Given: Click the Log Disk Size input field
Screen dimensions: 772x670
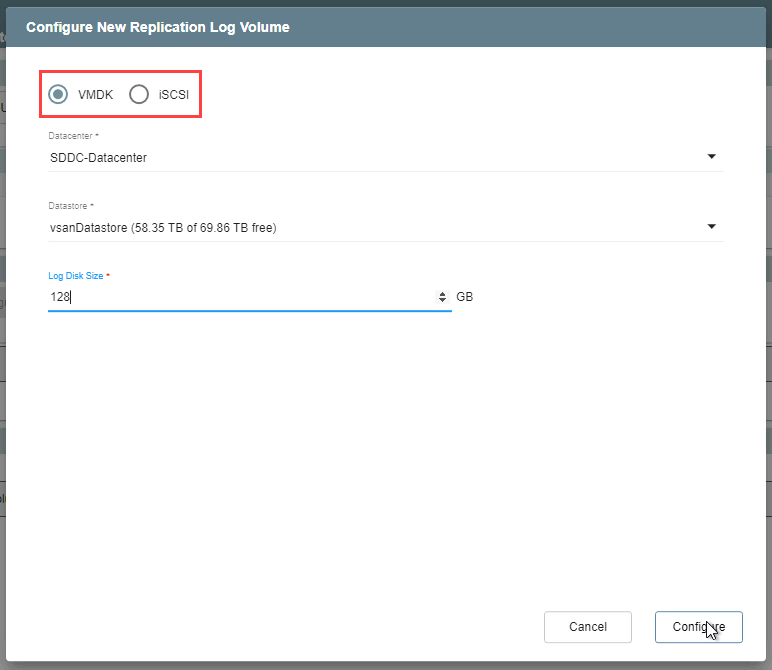Looking at the screenshot, I should [240, 297].
